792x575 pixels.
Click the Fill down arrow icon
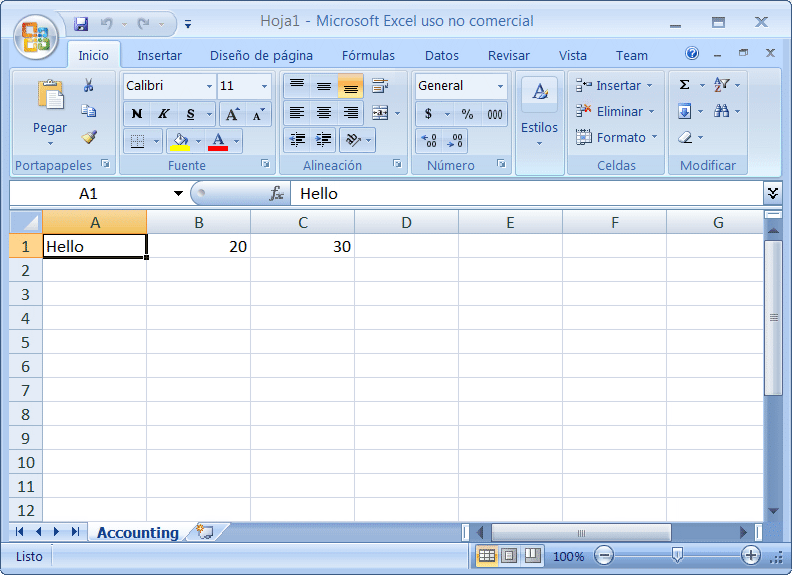coord(684,111)
